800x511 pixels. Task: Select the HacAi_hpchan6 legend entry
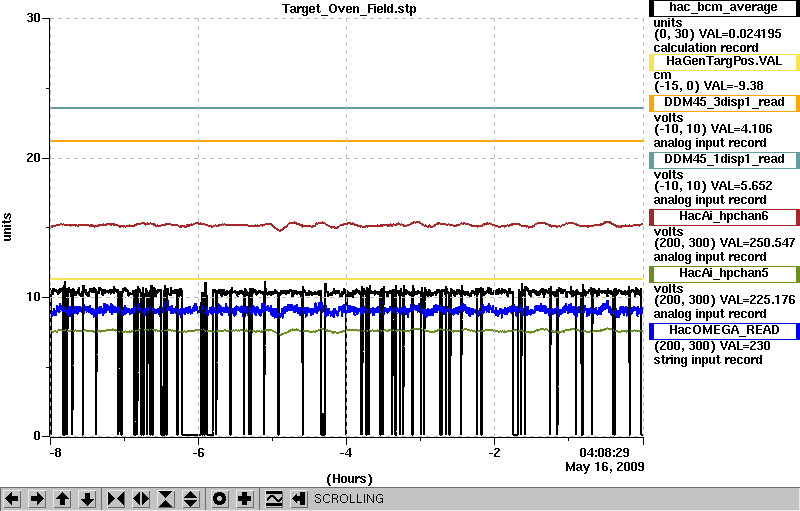[724, 217]
